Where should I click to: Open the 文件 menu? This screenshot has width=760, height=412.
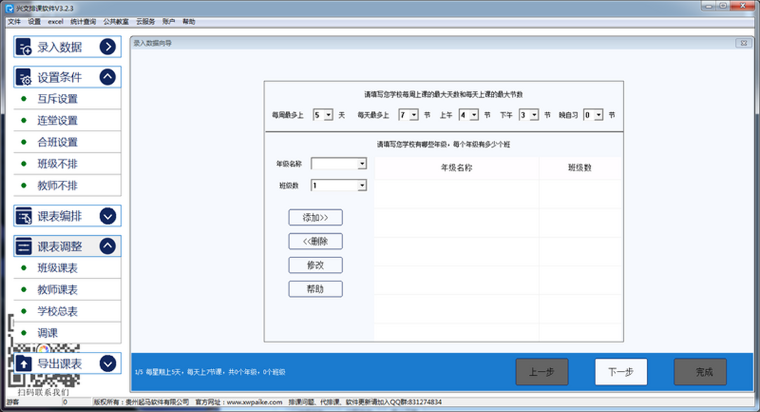tap(14, 22)
